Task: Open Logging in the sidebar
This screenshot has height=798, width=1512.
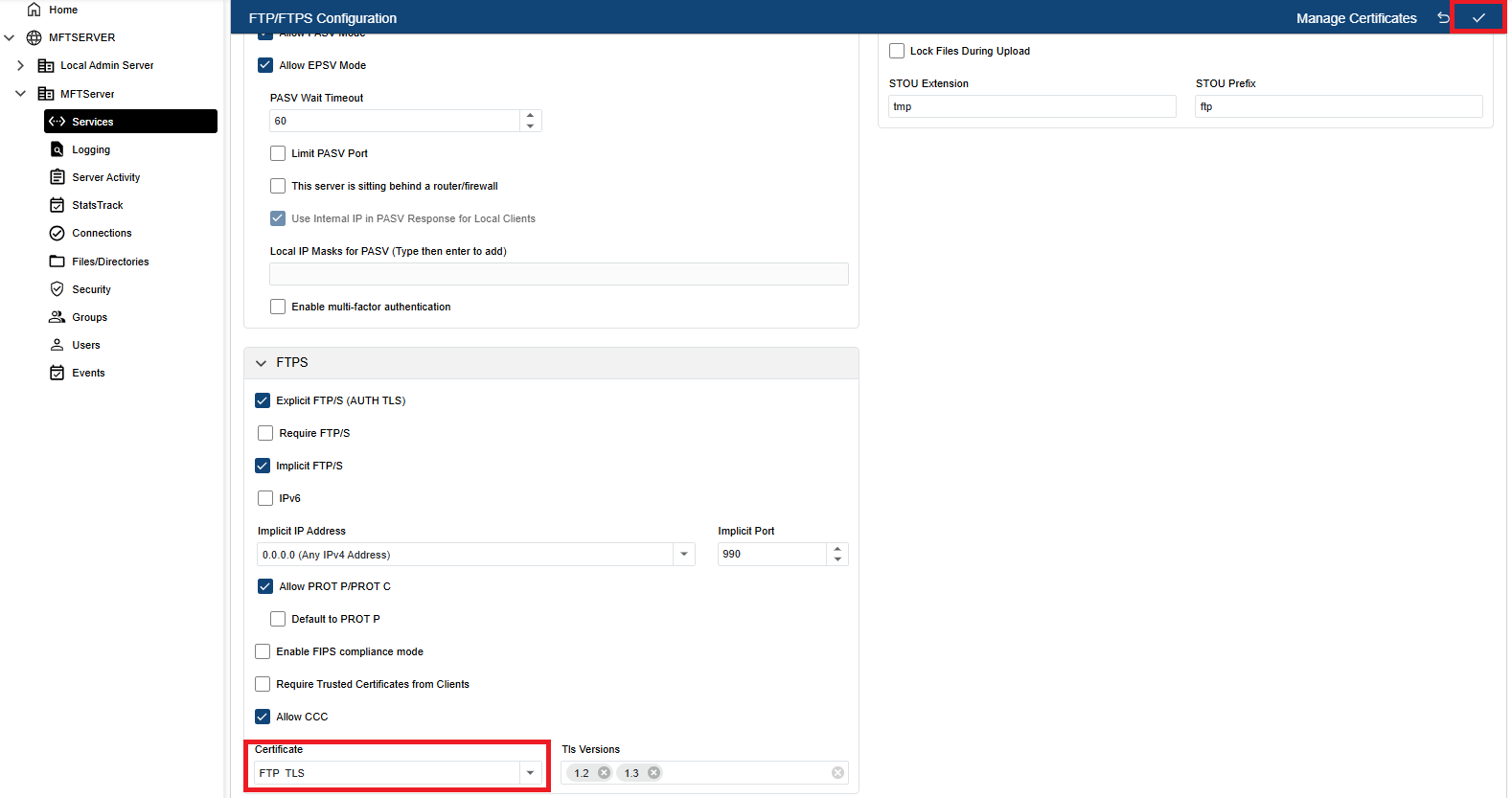Action: click(91, 149)
